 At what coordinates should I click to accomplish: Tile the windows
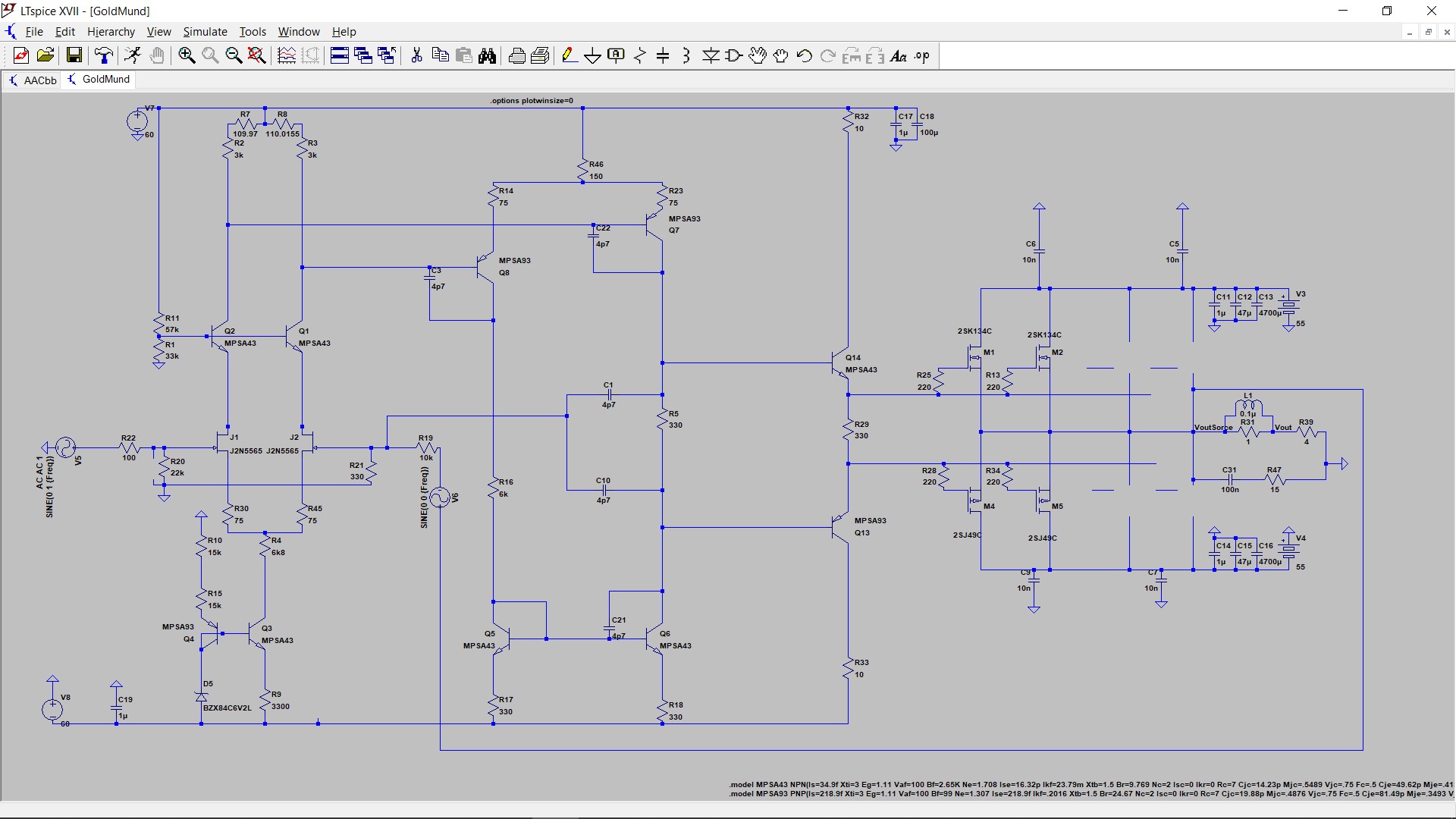340,55
